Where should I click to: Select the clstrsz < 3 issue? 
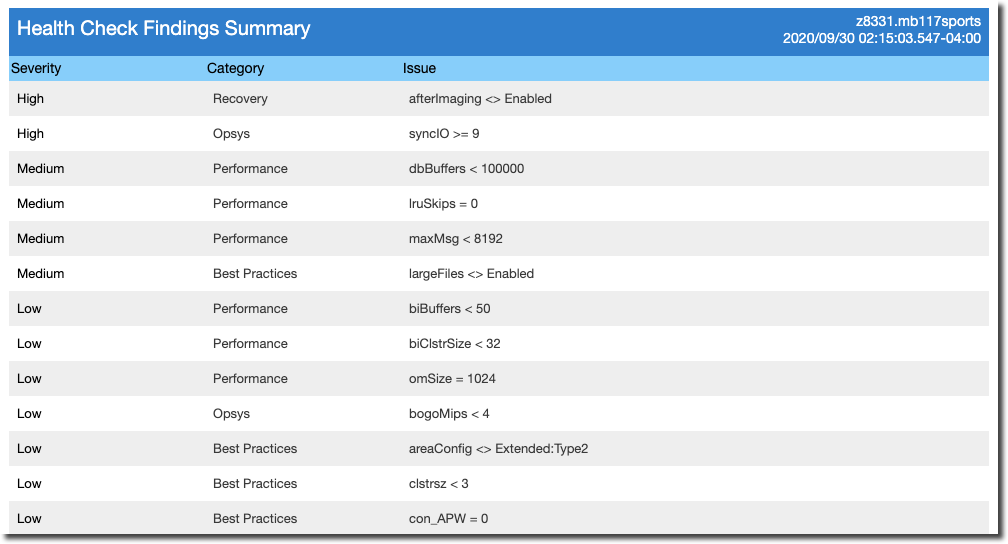(x=438, y=484)
